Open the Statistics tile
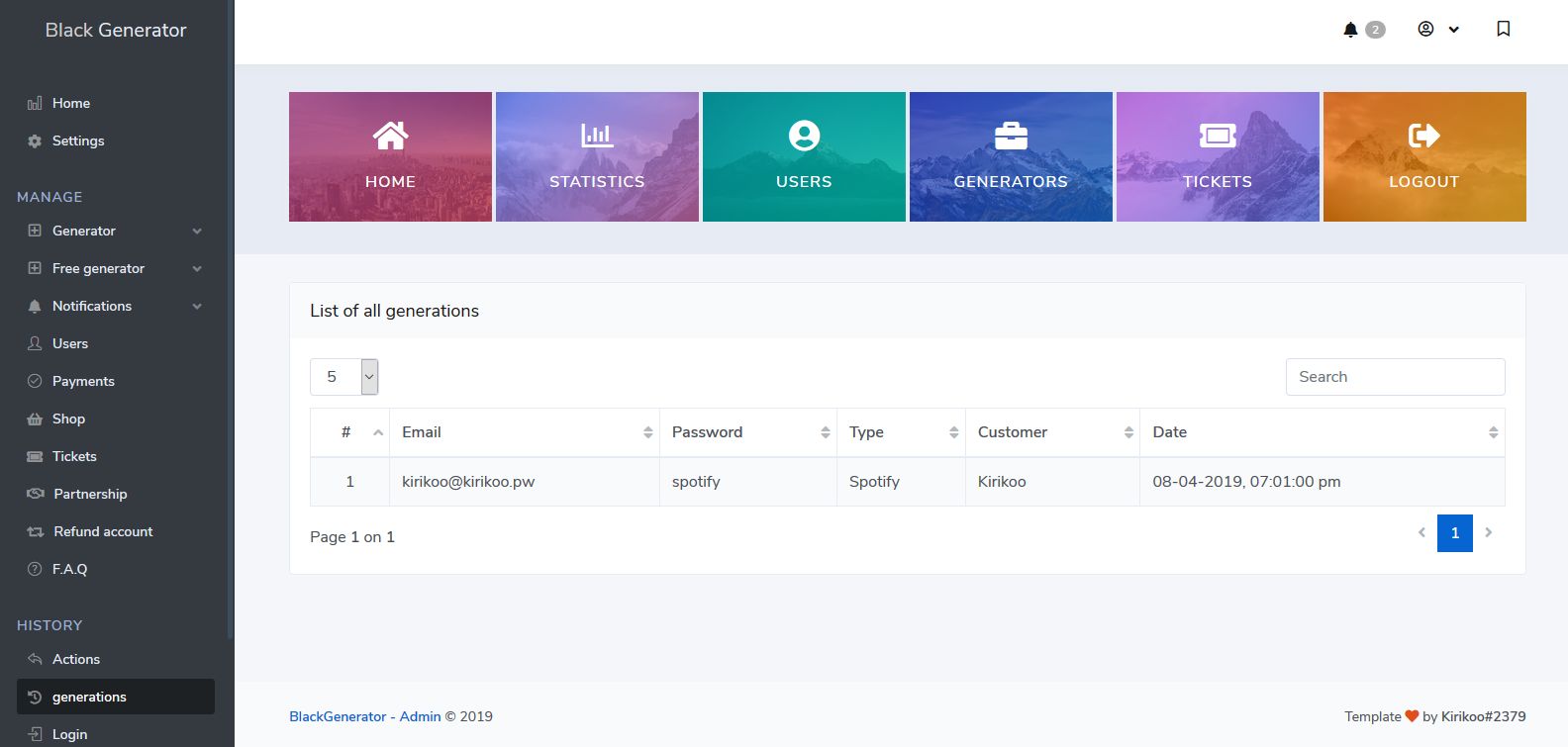The width and height of the screenshot is (1568, 747). (597, 156)
